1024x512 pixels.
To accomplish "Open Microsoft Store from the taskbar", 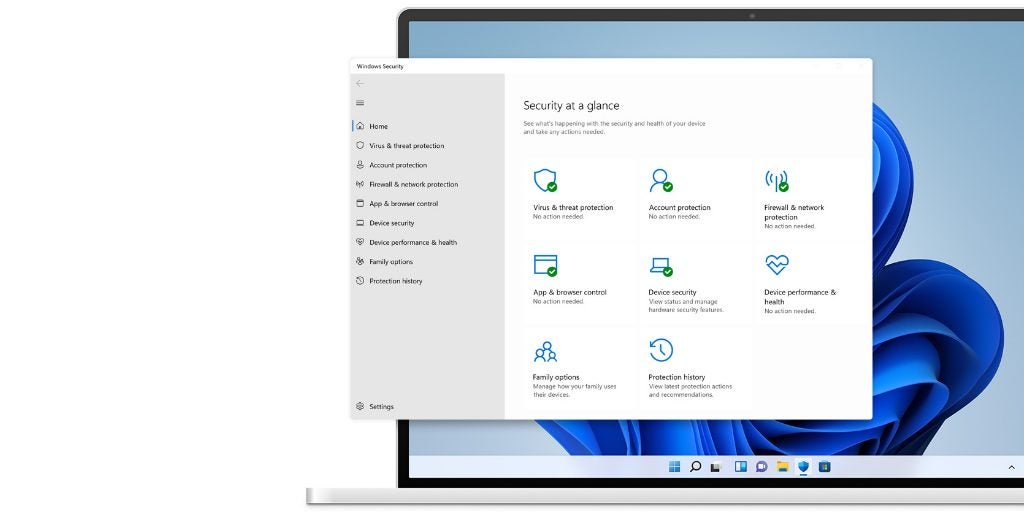I will (824, 466).
